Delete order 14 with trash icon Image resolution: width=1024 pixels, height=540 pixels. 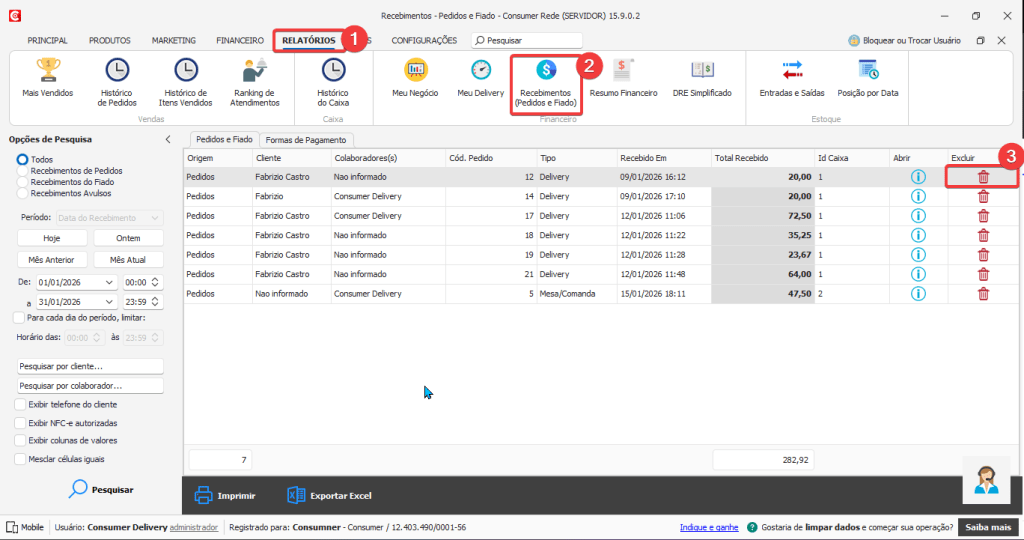[x=983, y=196]
